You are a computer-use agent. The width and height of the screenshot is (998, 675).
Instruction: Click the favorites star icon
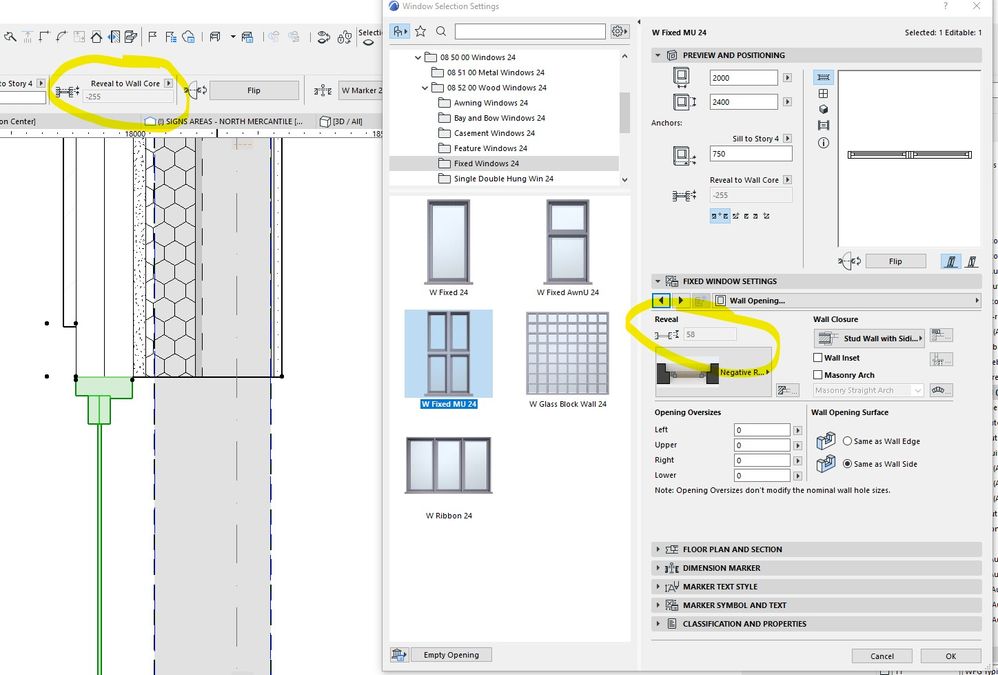tap(421, 31)
